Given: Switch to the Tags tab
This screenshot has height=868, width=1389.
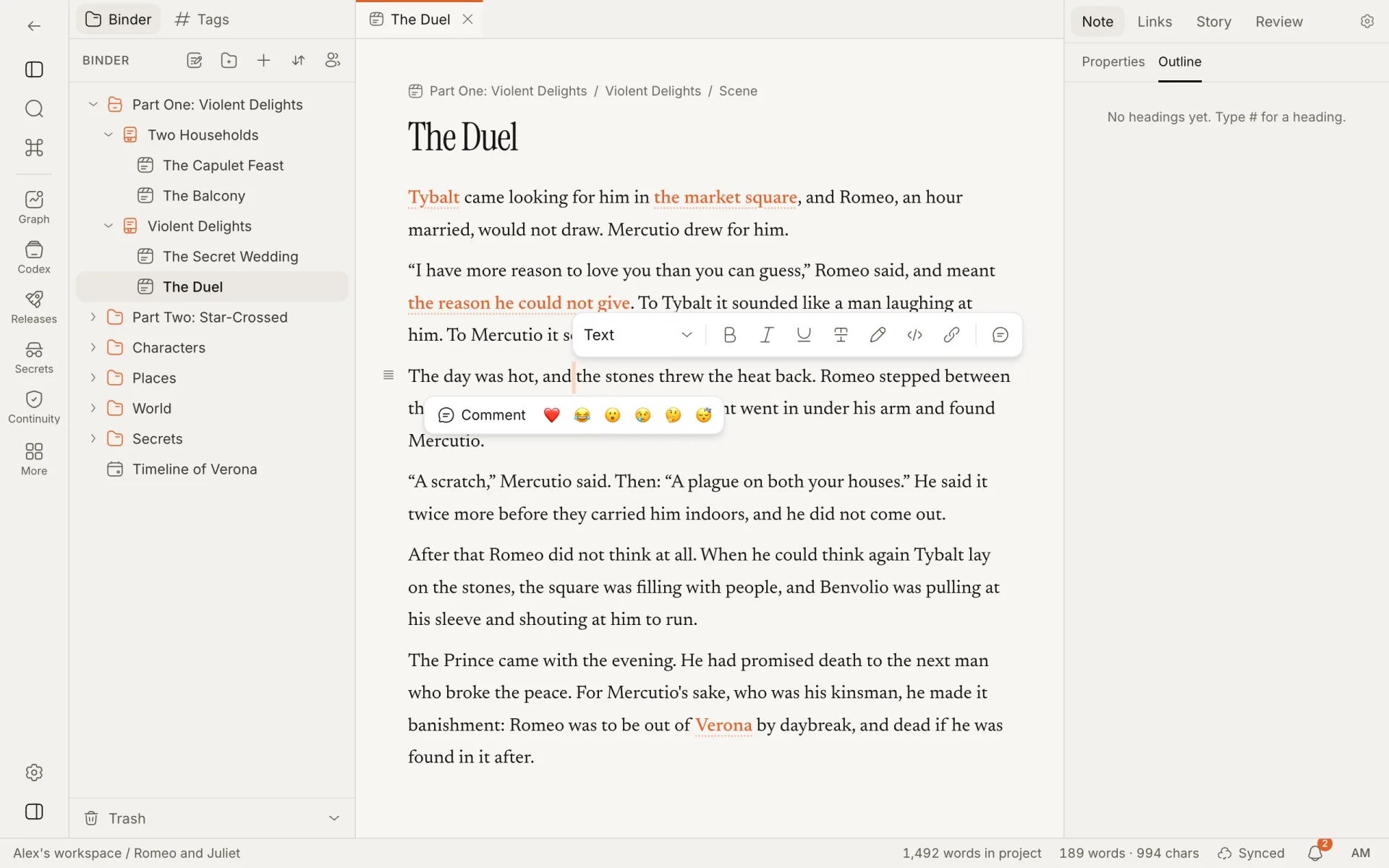Looking at the screenshot, I should [x=202, y=20].
